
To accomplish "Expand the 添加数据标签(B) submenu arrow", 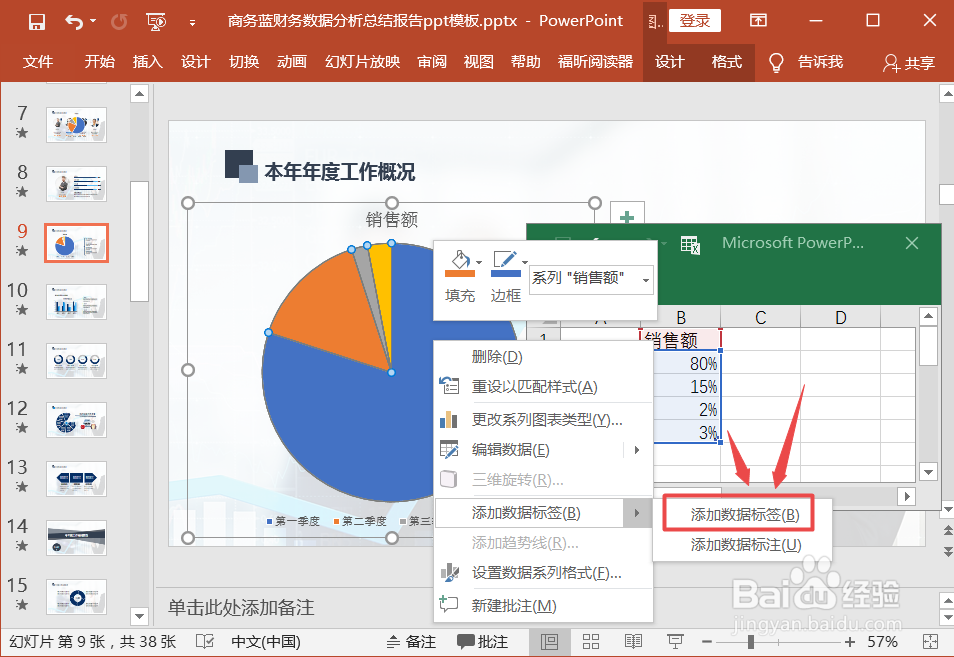I will 637,513.
